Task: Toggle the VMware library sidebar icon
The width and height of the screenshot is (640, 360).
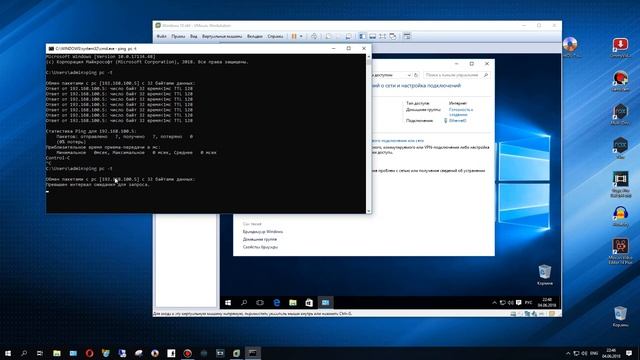Action: tap(362, 36)
